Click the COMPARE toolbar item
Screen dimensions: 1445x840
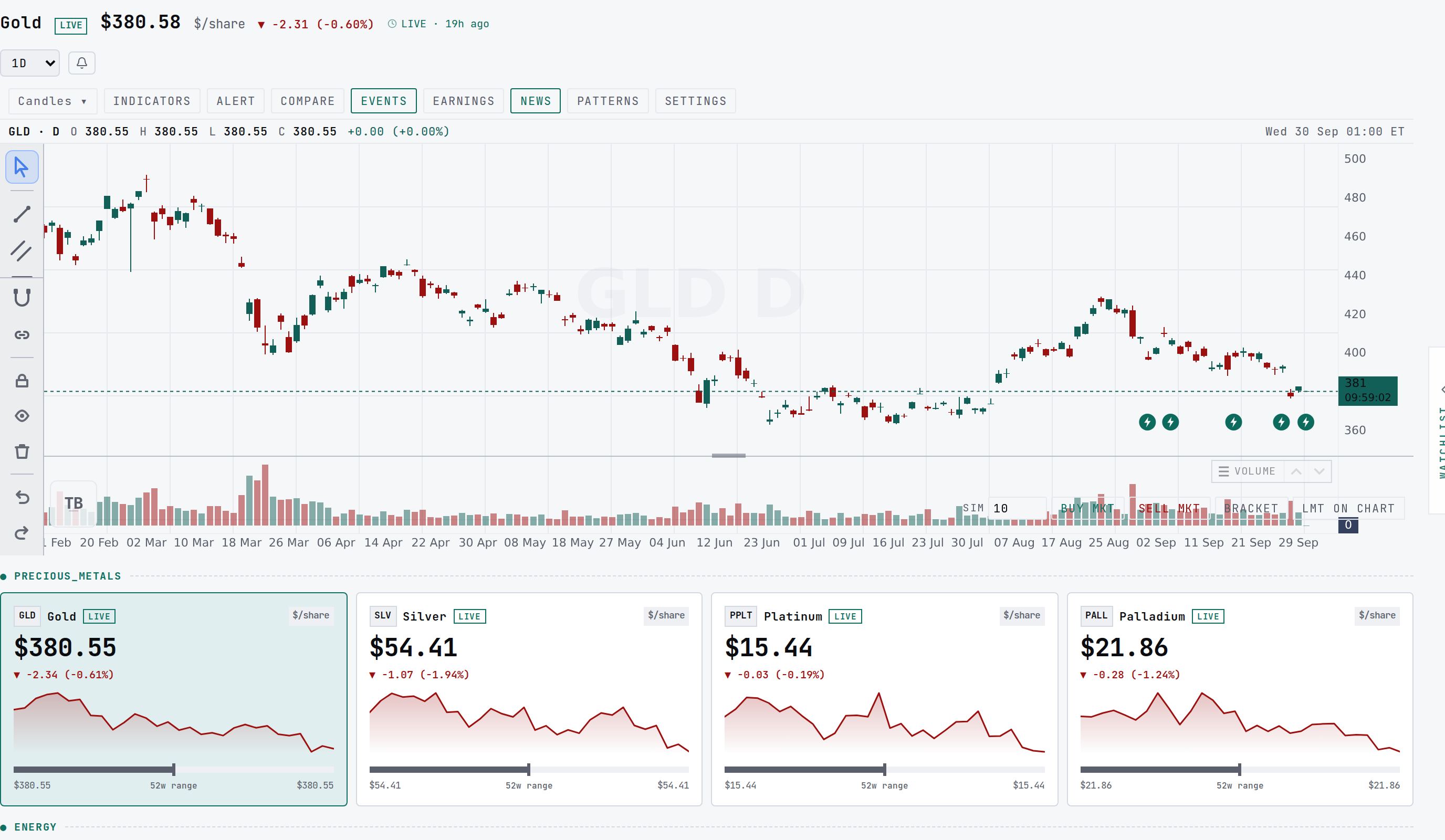[308, 101]
